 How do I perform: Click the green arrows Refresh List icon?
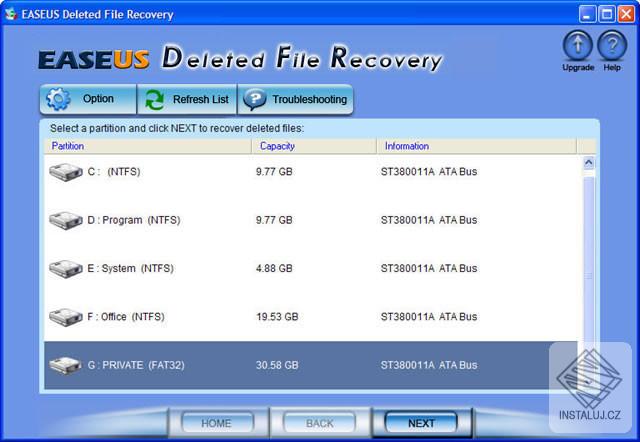[155, 100]
